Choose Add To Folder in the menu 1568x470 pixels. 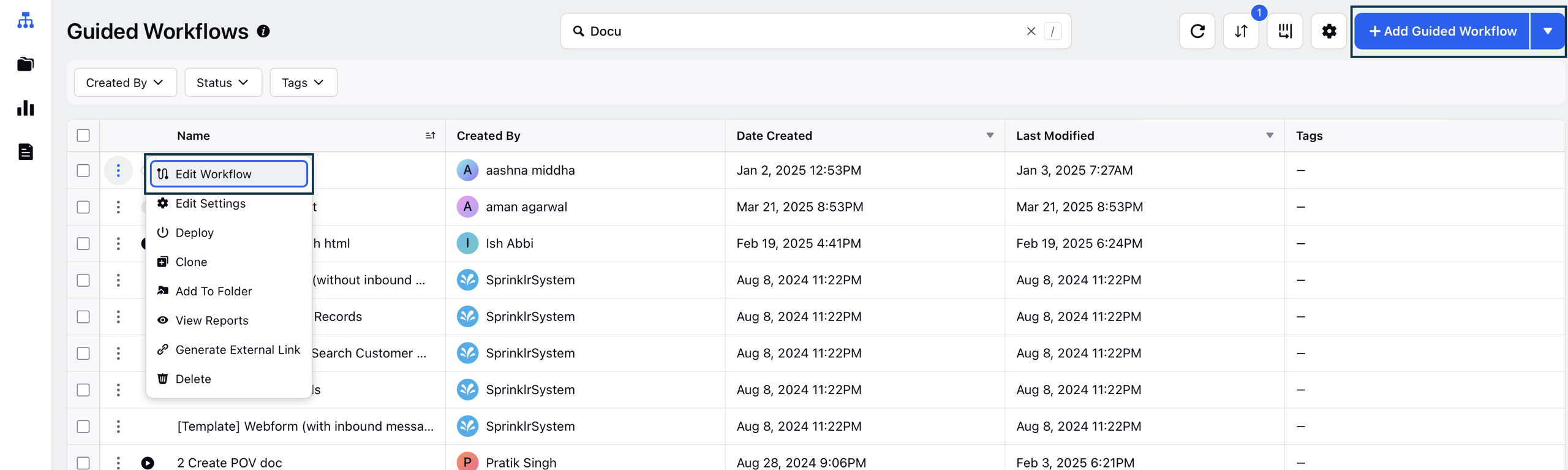click(x=229, y=292)
